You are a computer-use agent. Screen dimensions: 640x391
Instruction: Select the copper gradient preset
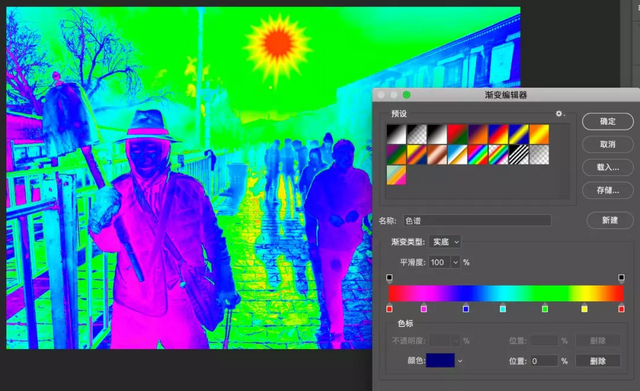coord(437,155)
